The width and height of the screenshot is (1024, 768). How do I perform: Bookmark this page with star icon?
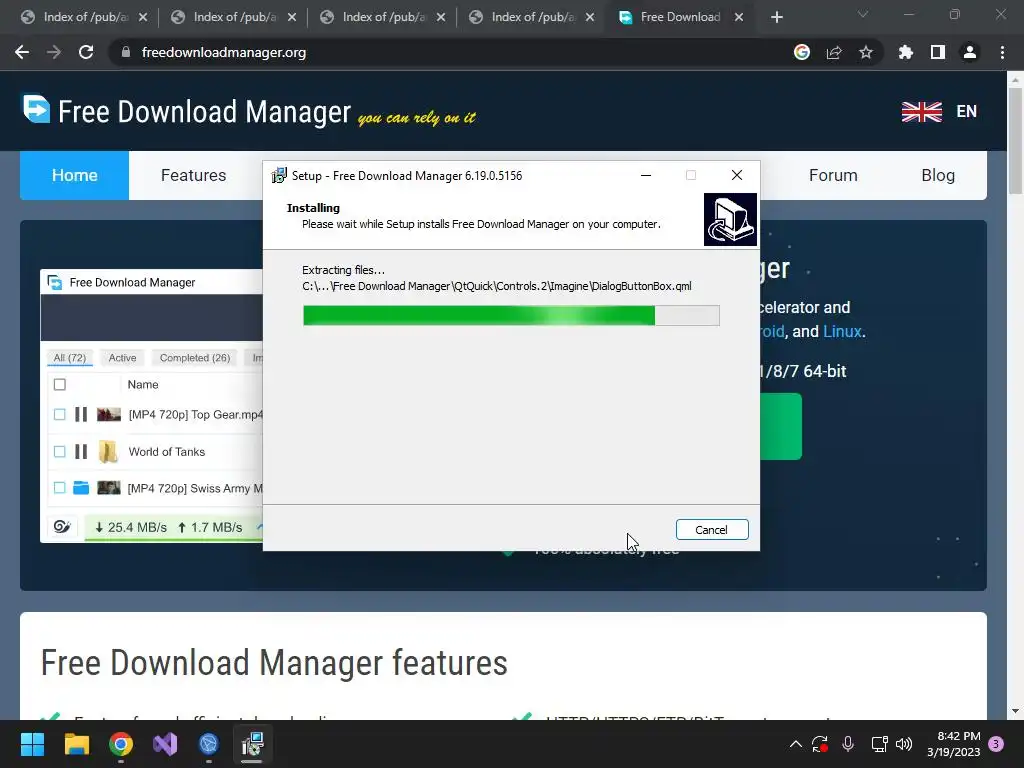click(866, 52)
